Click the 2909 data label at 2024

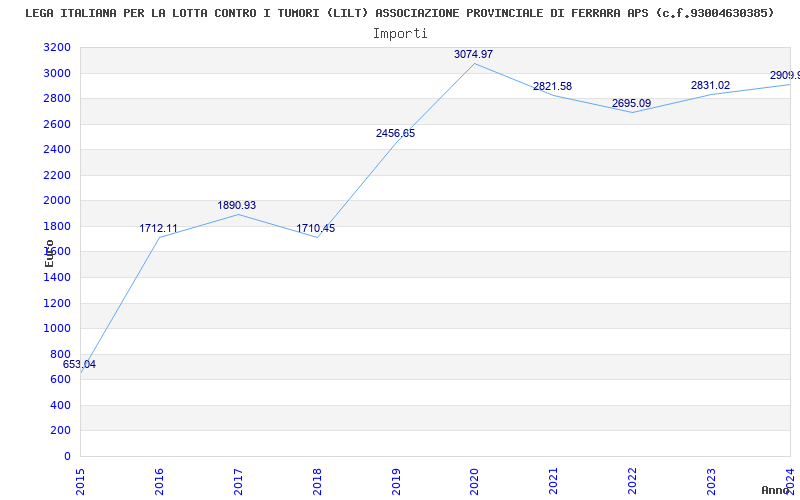tap(785, 76)
